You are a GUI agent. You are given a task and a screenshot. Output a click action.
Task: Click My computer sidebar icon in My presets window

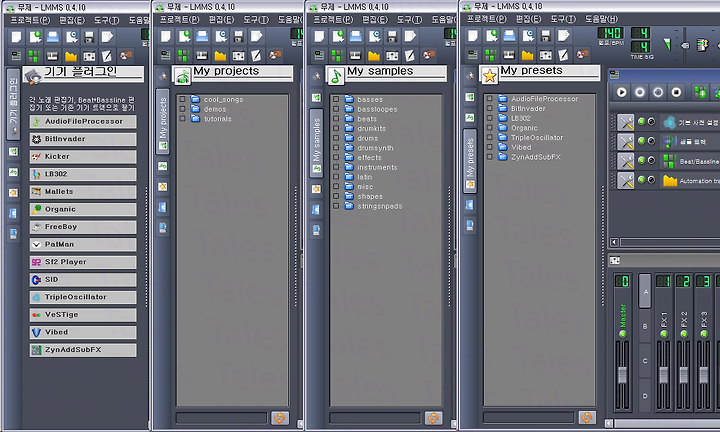point(469,225)
